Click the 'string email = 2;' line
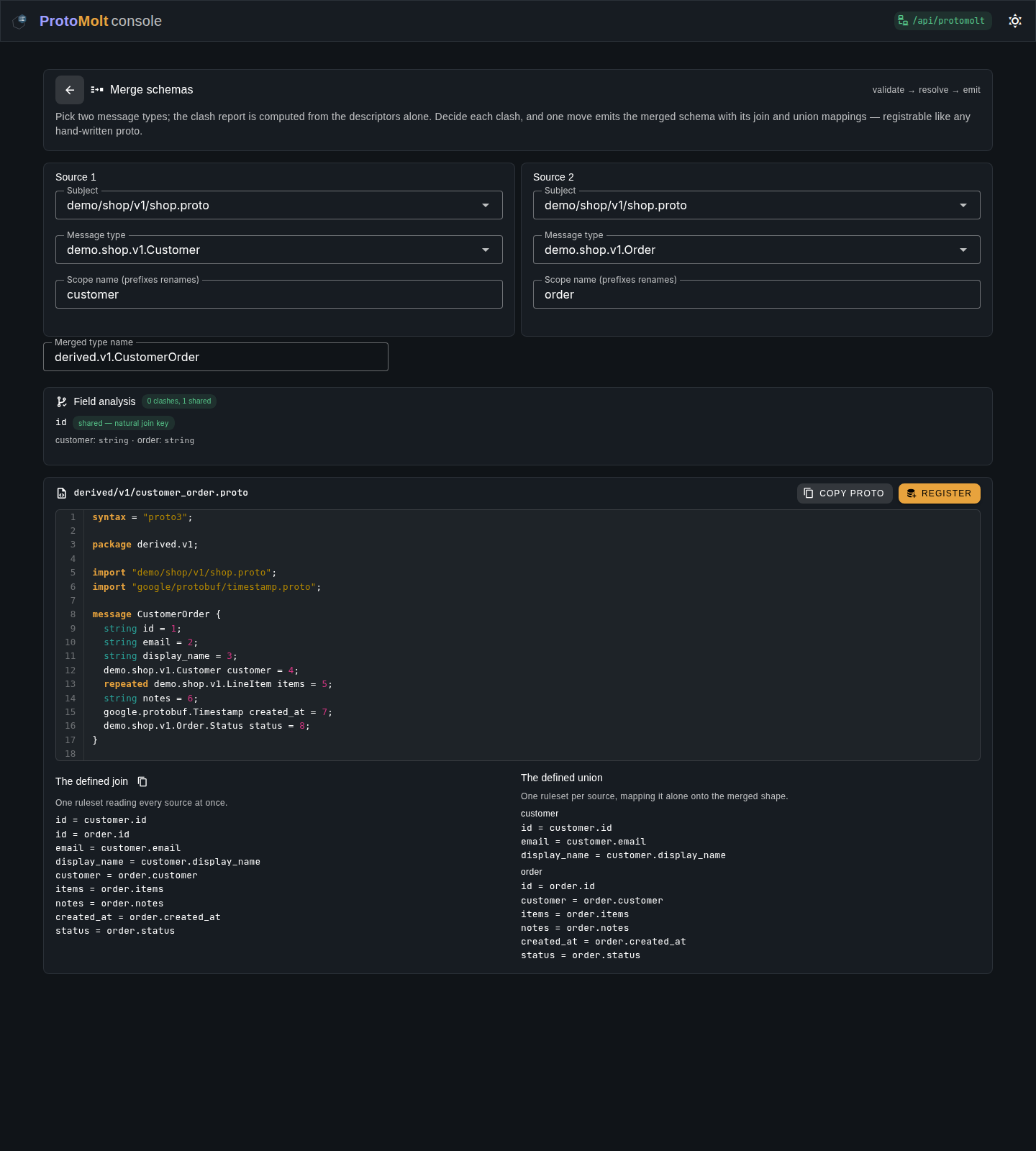1036x1151 pixels. coord(151,642)
